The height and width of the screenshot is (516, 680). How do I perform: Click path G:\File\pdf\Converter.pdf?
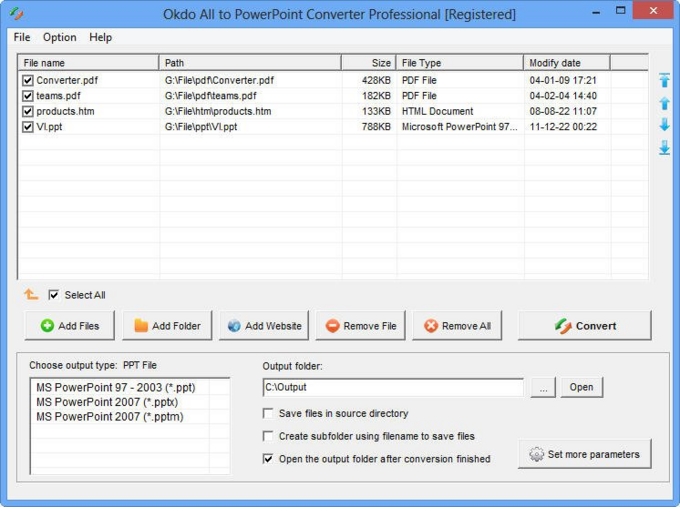coord(219,80)
